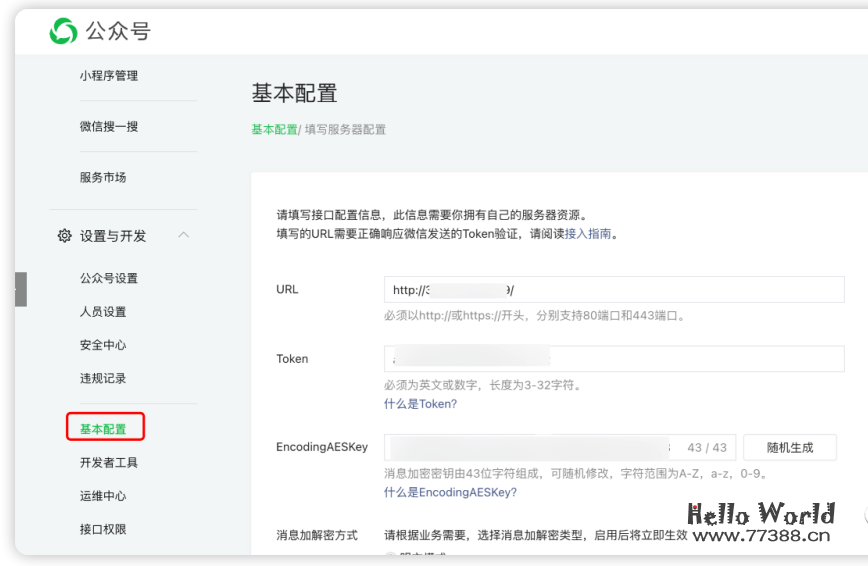Viewport: 868px width, 566px height.
Task: Click the 随机生成 button
Action: pyautogui.click(x=790, y=447)
